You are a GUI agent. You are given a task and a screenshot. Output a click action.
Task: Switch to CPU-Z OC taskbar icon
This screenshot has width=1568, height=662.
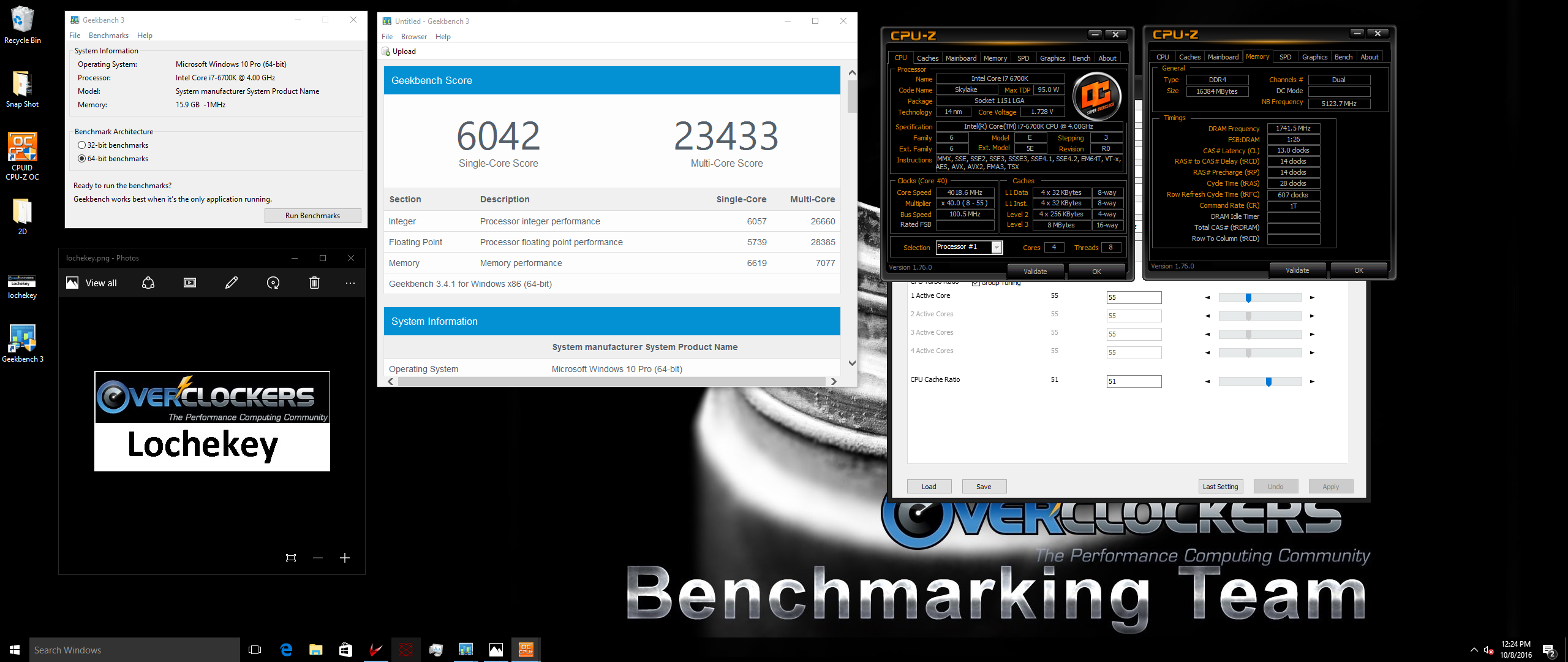[x=526, y=650]
